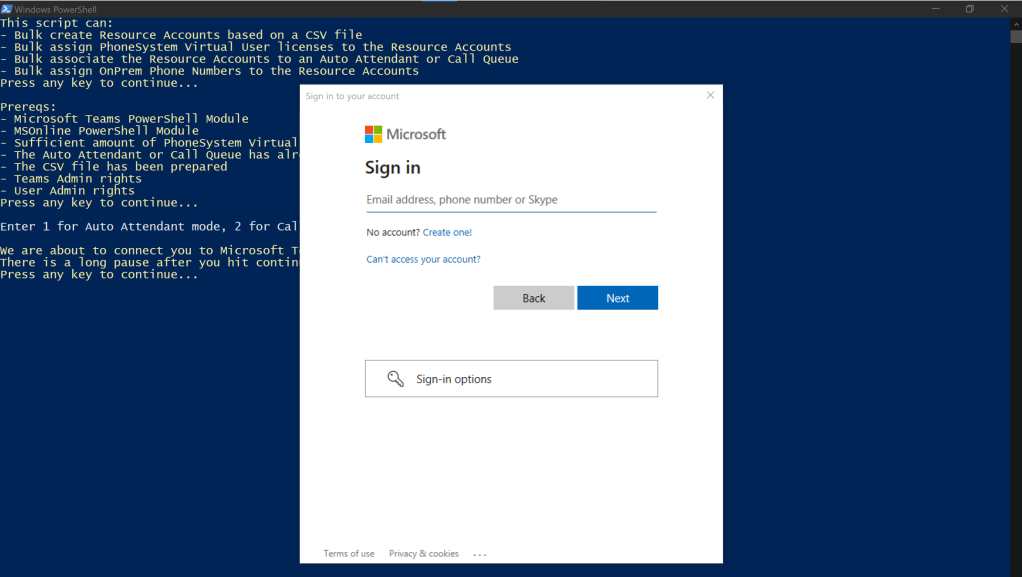Viewport: 1022px width, 577px height.
Task: Minimize the Windows PowerShell window
Action: [x=934, y=9]
